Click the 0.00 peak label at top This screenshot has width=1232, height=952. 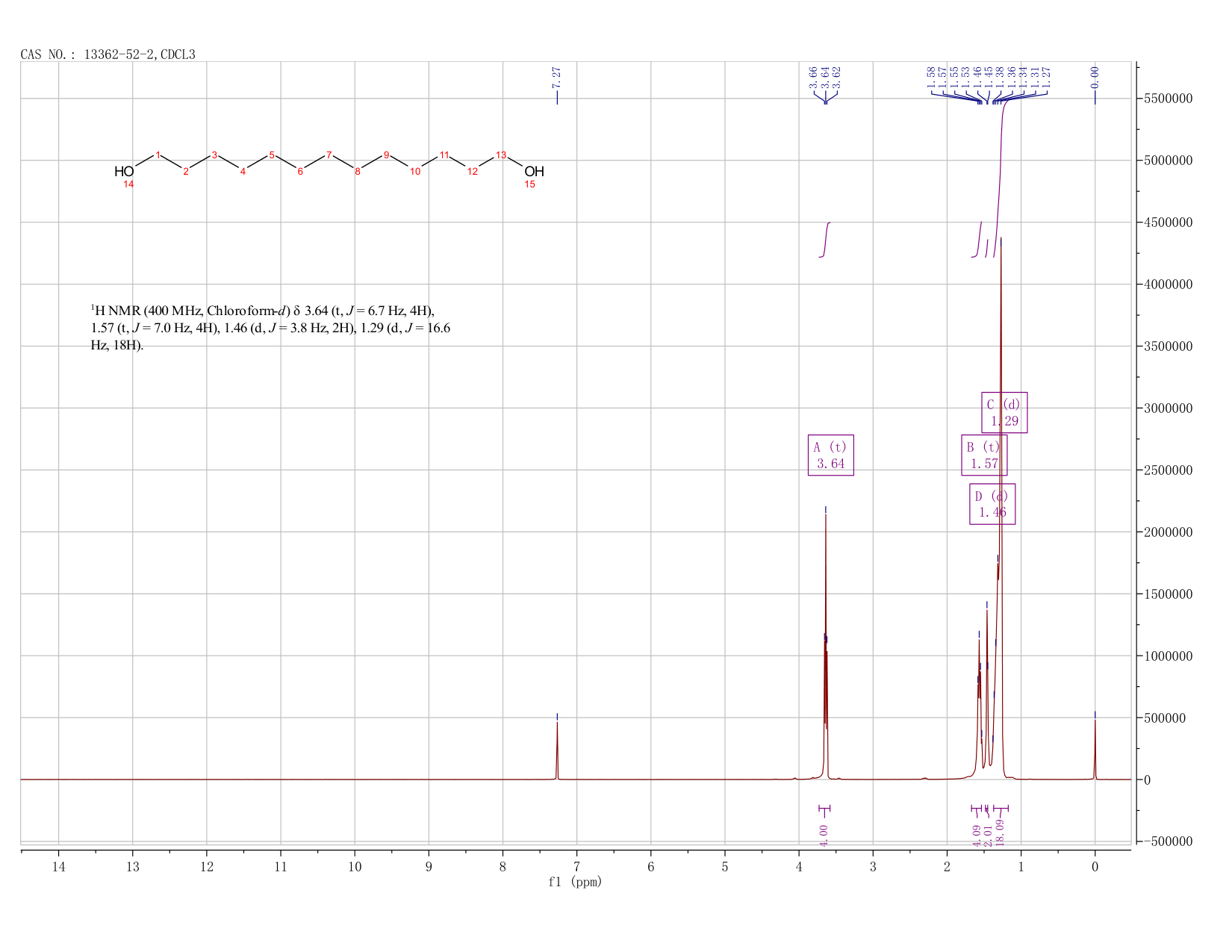[x=1095, y=77]
